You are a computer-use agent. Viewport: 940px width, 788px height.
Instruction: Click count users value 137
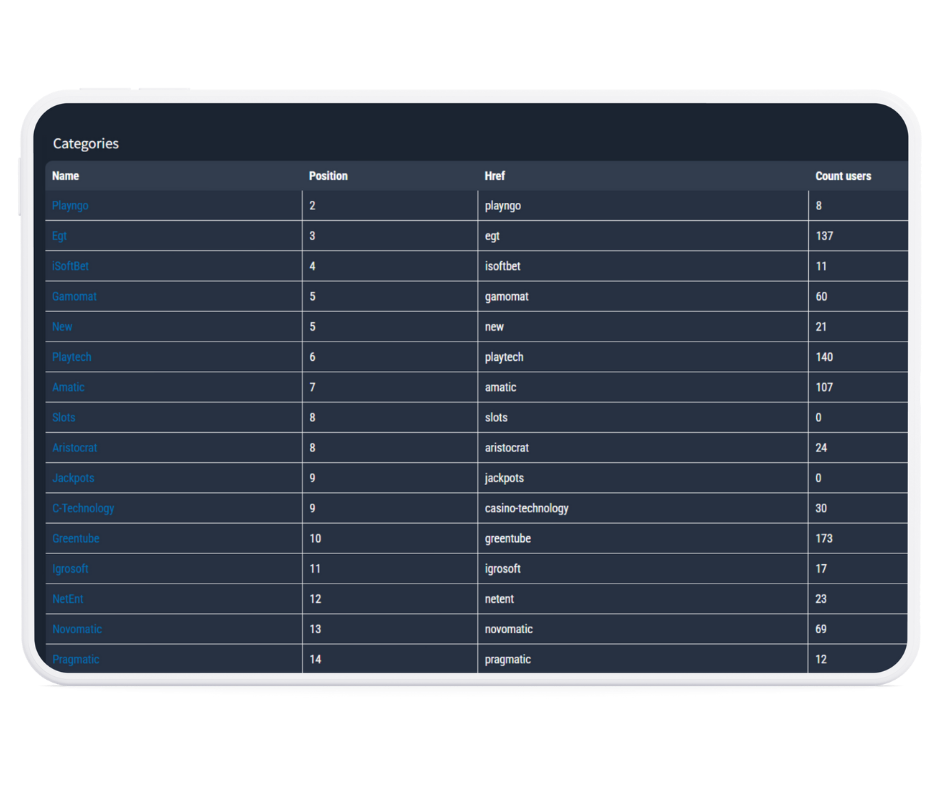point(824,236)
